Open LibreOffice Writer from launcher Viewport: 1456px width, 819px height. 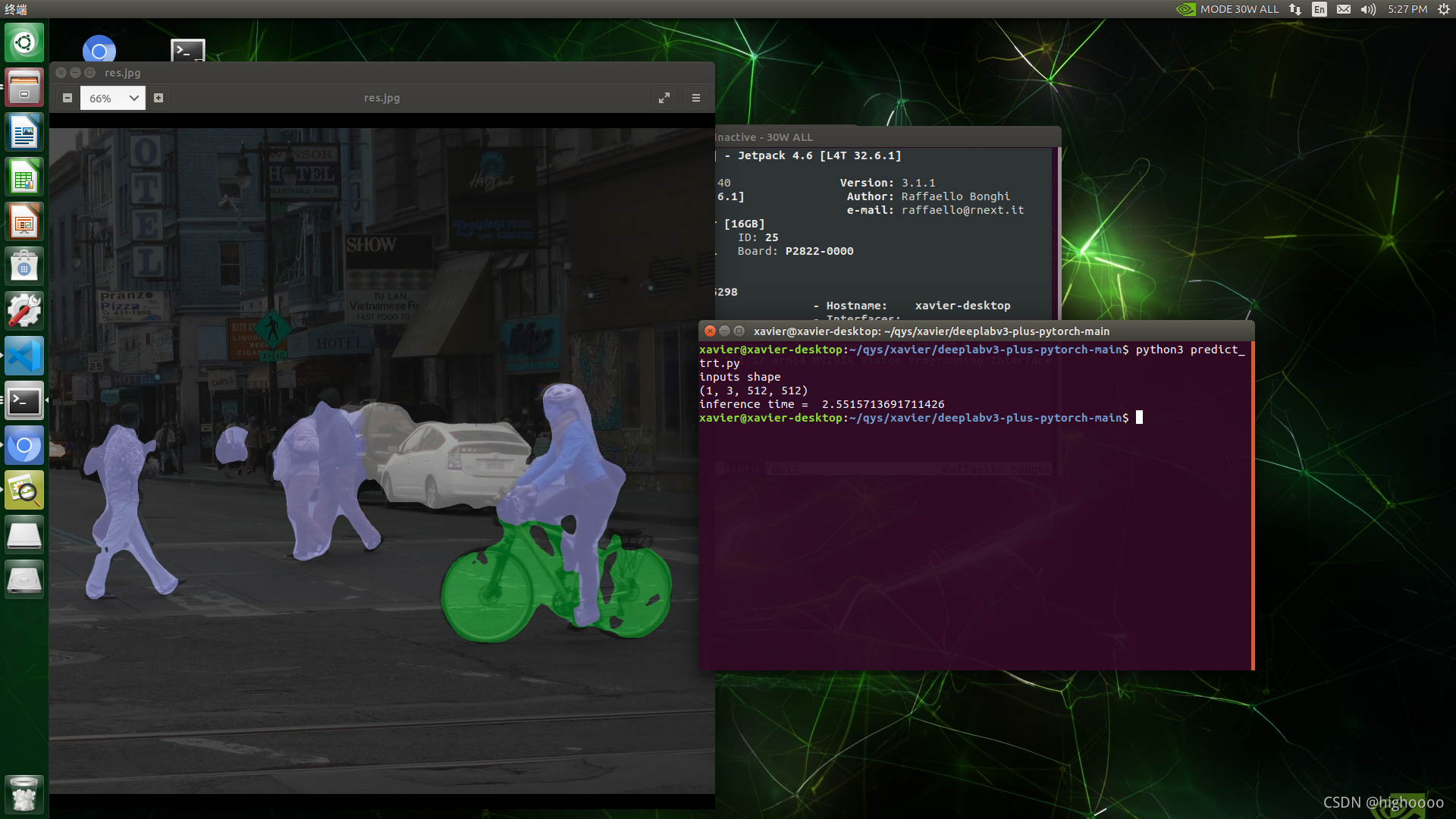click(24, 133)
